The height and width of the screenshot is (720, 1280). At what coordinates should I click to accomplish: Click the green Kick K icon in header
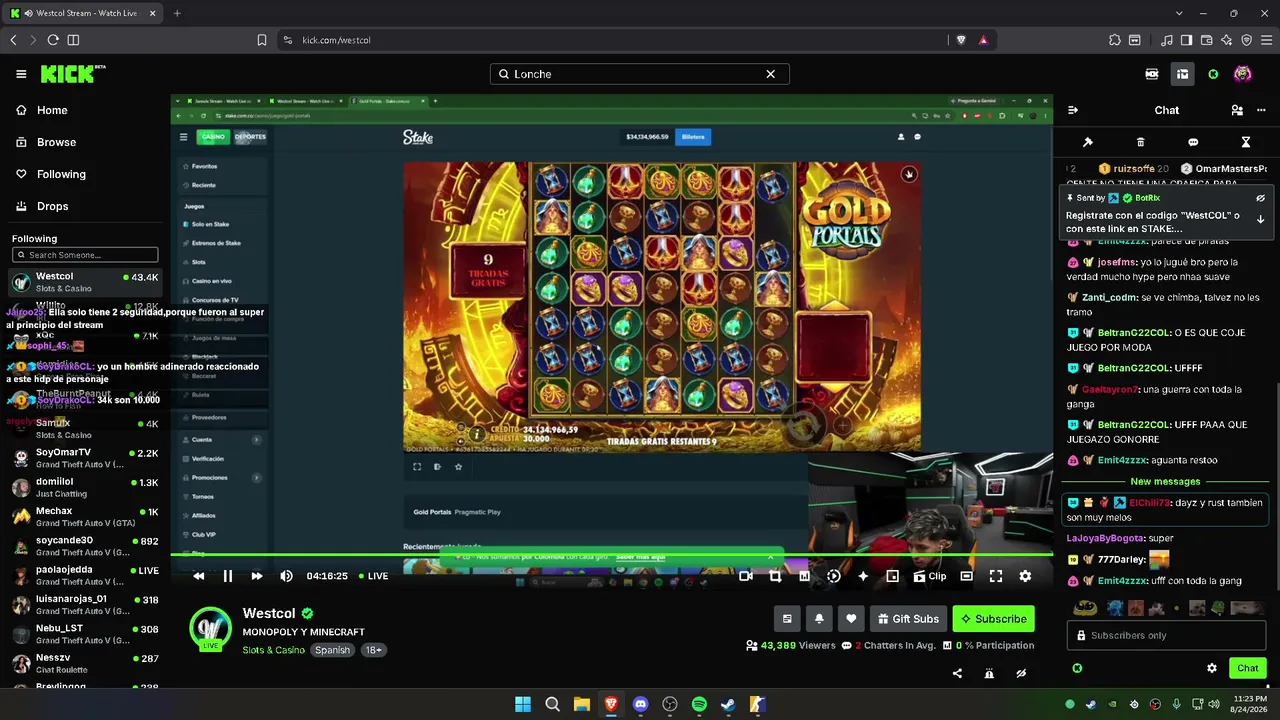pos(1213,74)
